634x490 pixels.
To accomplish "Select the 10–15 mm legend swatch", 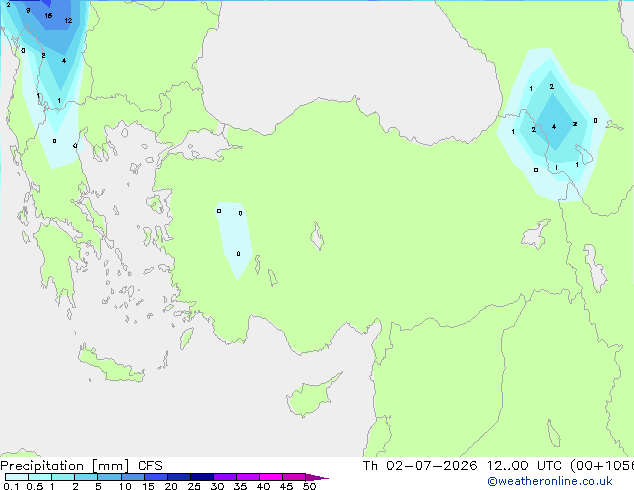I will click(x=132, y=477).
